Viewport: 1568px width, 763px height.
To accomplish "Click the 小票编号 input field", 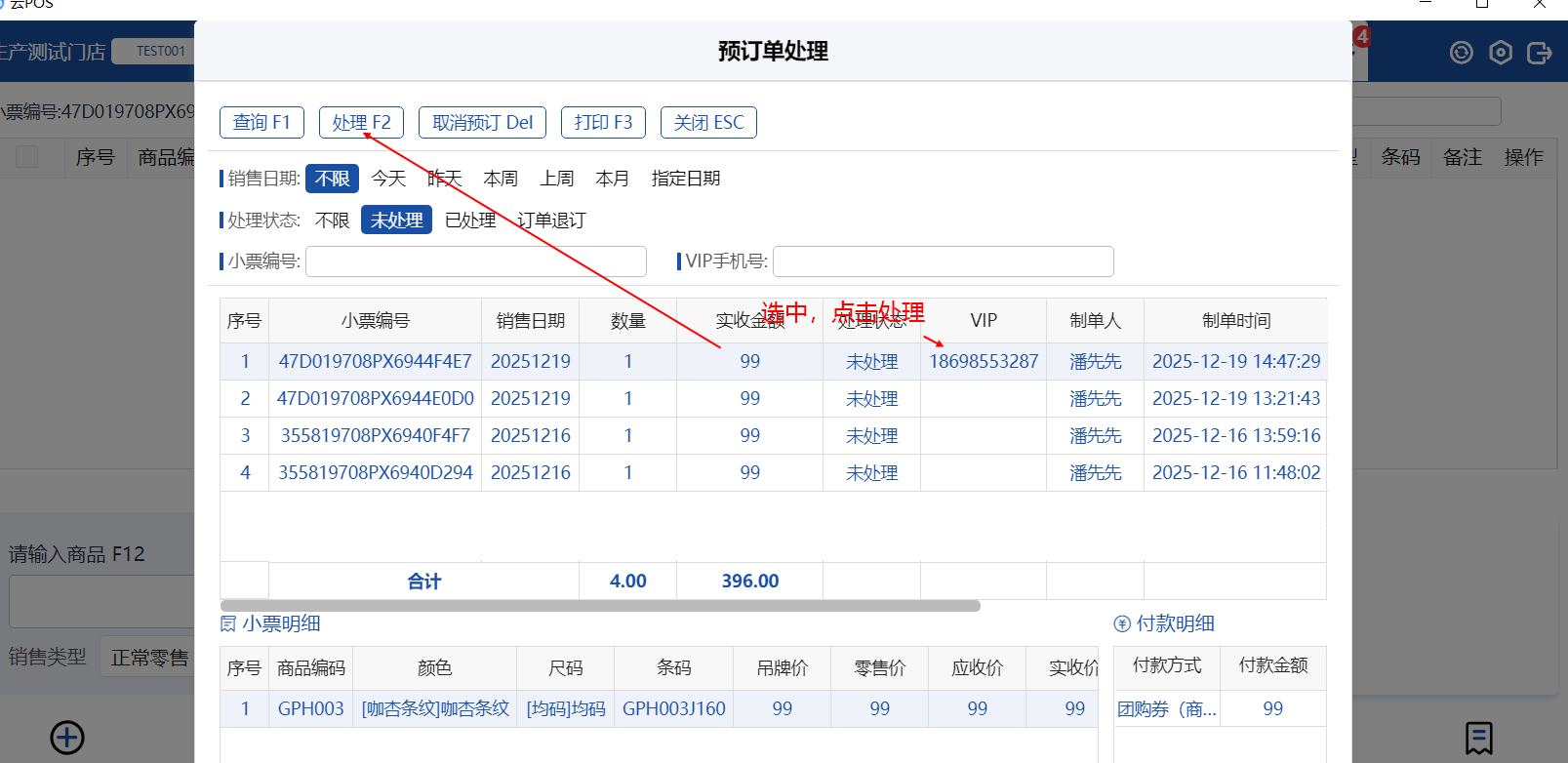I will click(476, 261).
